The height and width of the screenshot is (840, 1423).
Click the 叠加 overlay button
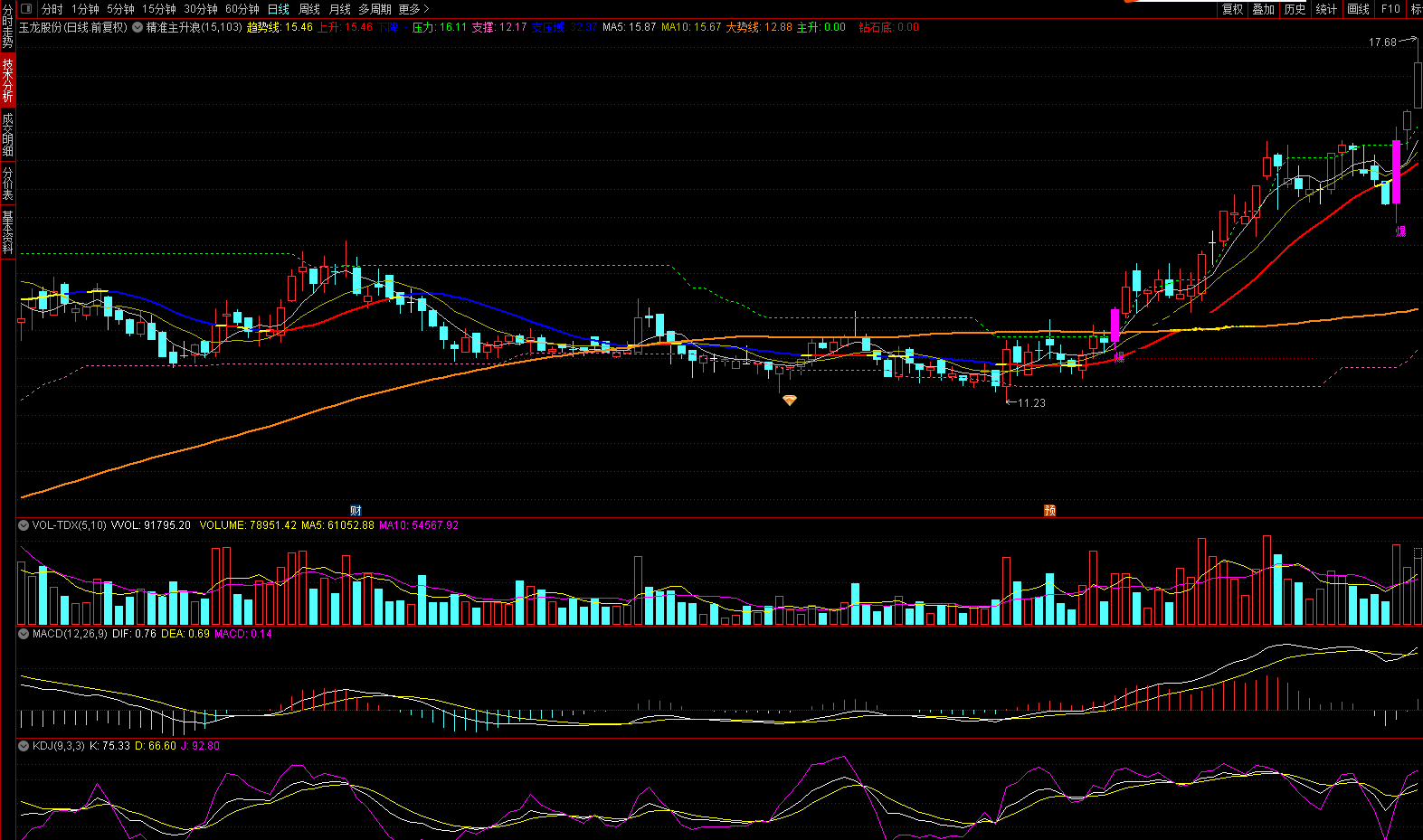(x=1263, y=9)
